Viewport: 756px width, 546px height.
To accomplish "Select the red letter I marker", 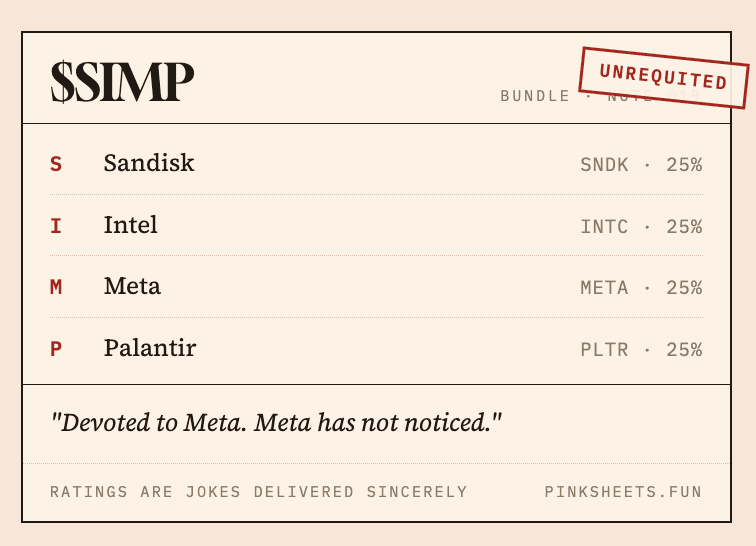I will tap(56, 226).
